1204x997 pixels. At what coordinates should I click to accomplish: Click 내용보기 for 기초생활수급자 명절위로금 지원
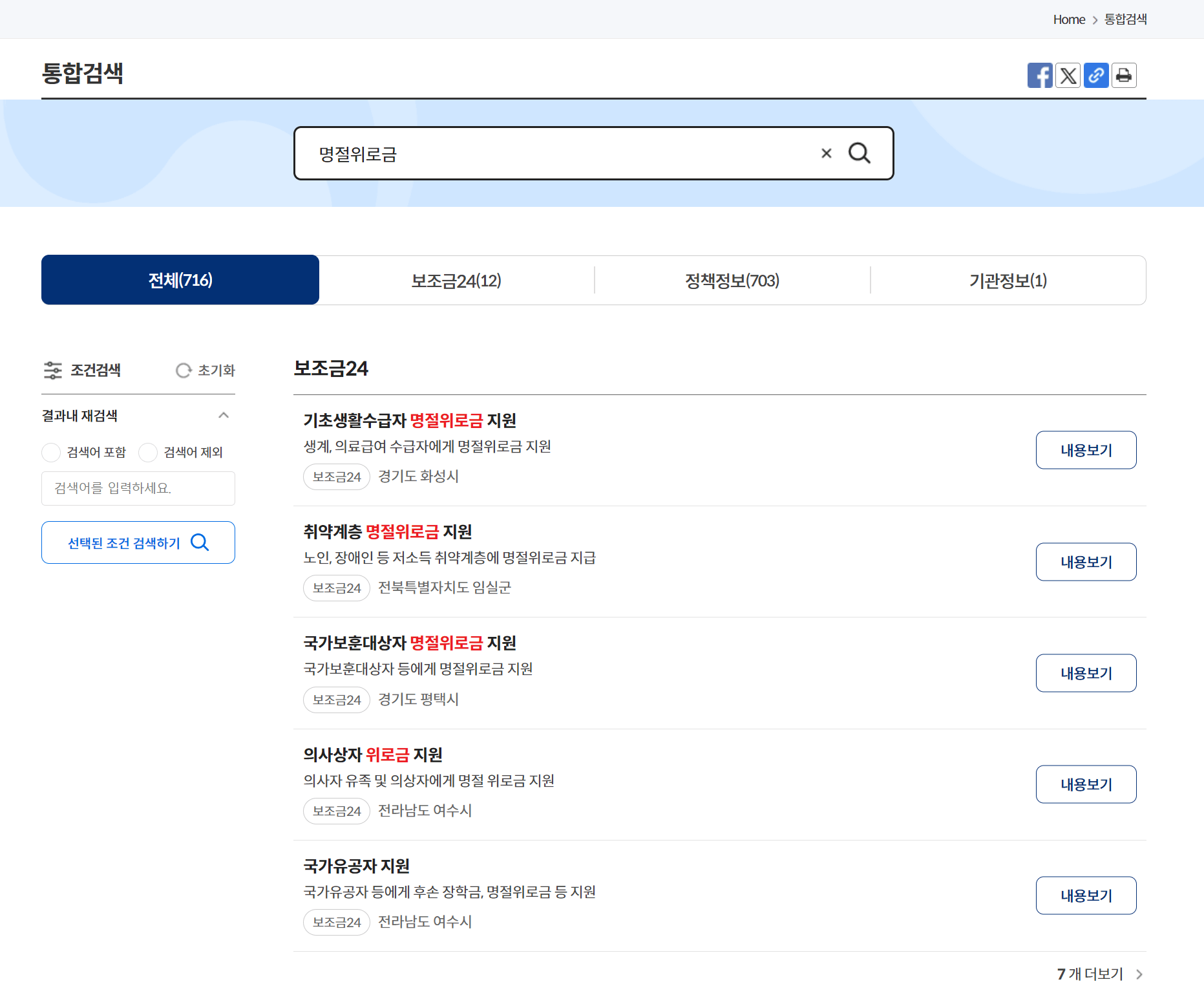[1086, 449]
